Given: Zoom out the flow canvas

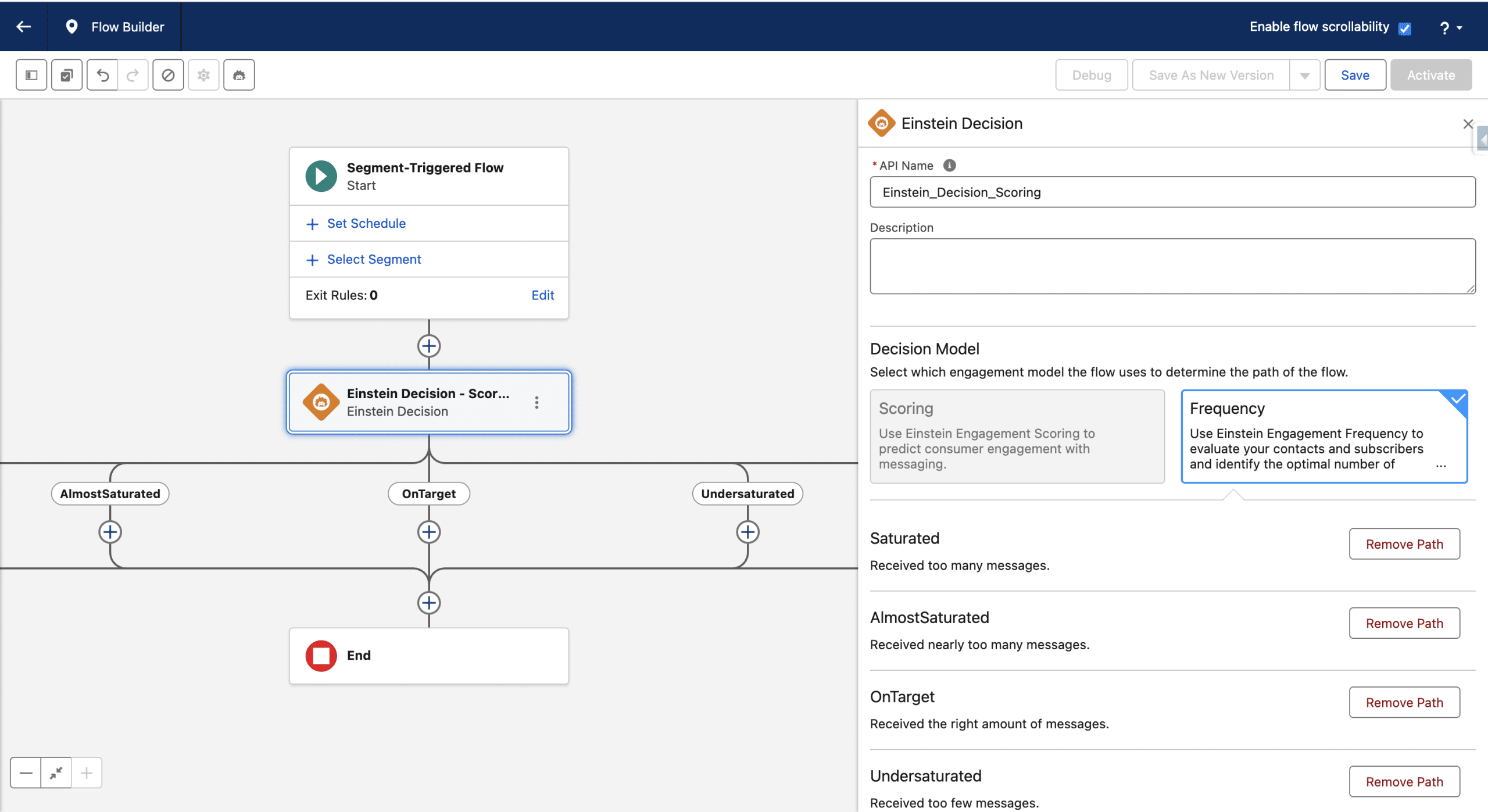Looking at the screenshot, I should 26,772.
